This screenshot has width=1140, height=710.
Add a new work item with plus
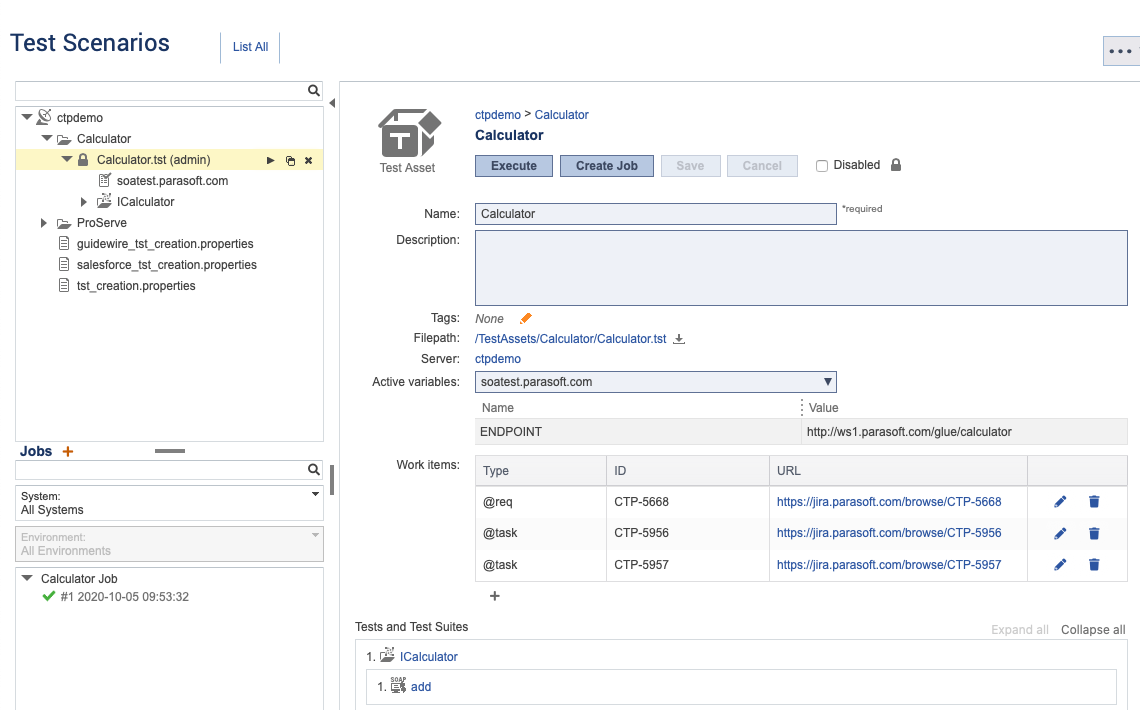(494, 596)
